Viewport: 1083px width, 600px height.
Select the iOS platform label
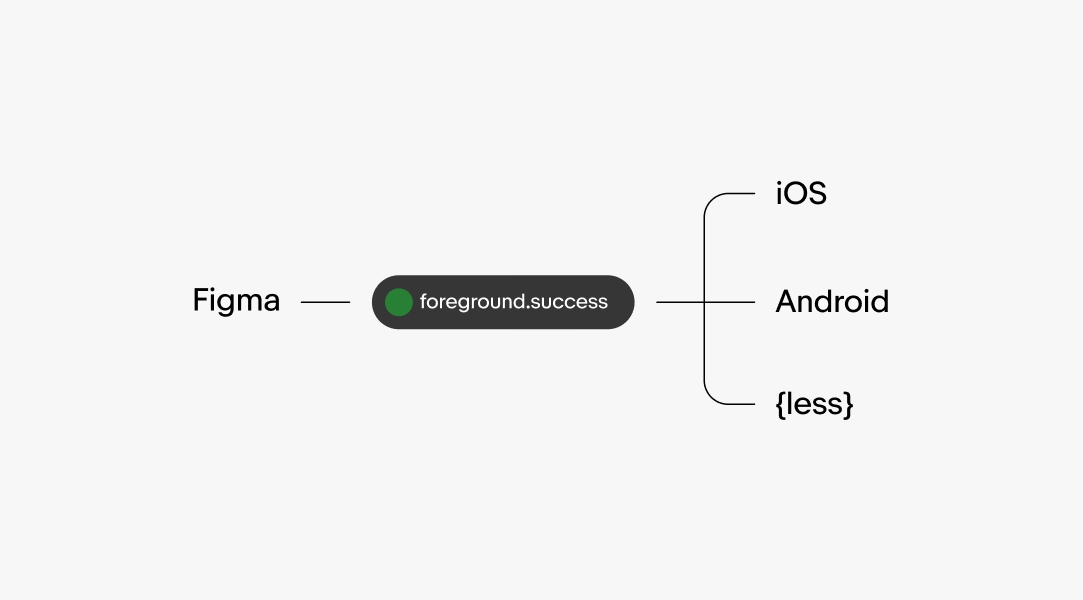(801, 193)
